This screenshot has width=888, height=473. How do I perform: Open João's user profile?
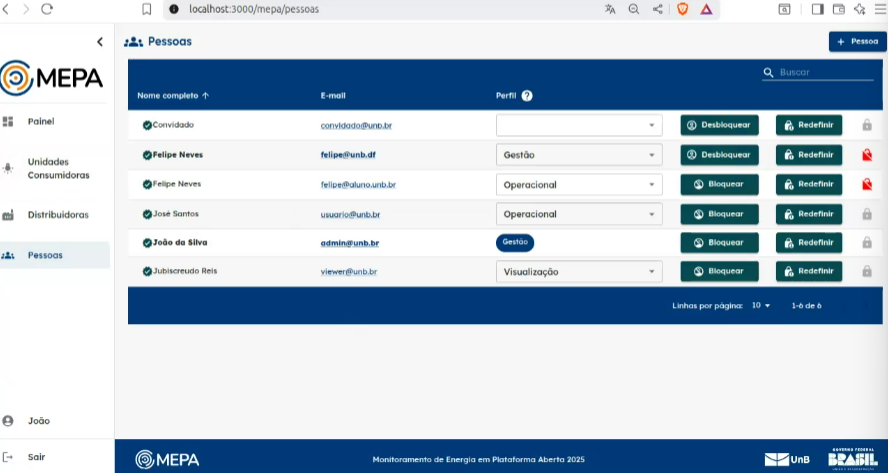click(39, 421)
